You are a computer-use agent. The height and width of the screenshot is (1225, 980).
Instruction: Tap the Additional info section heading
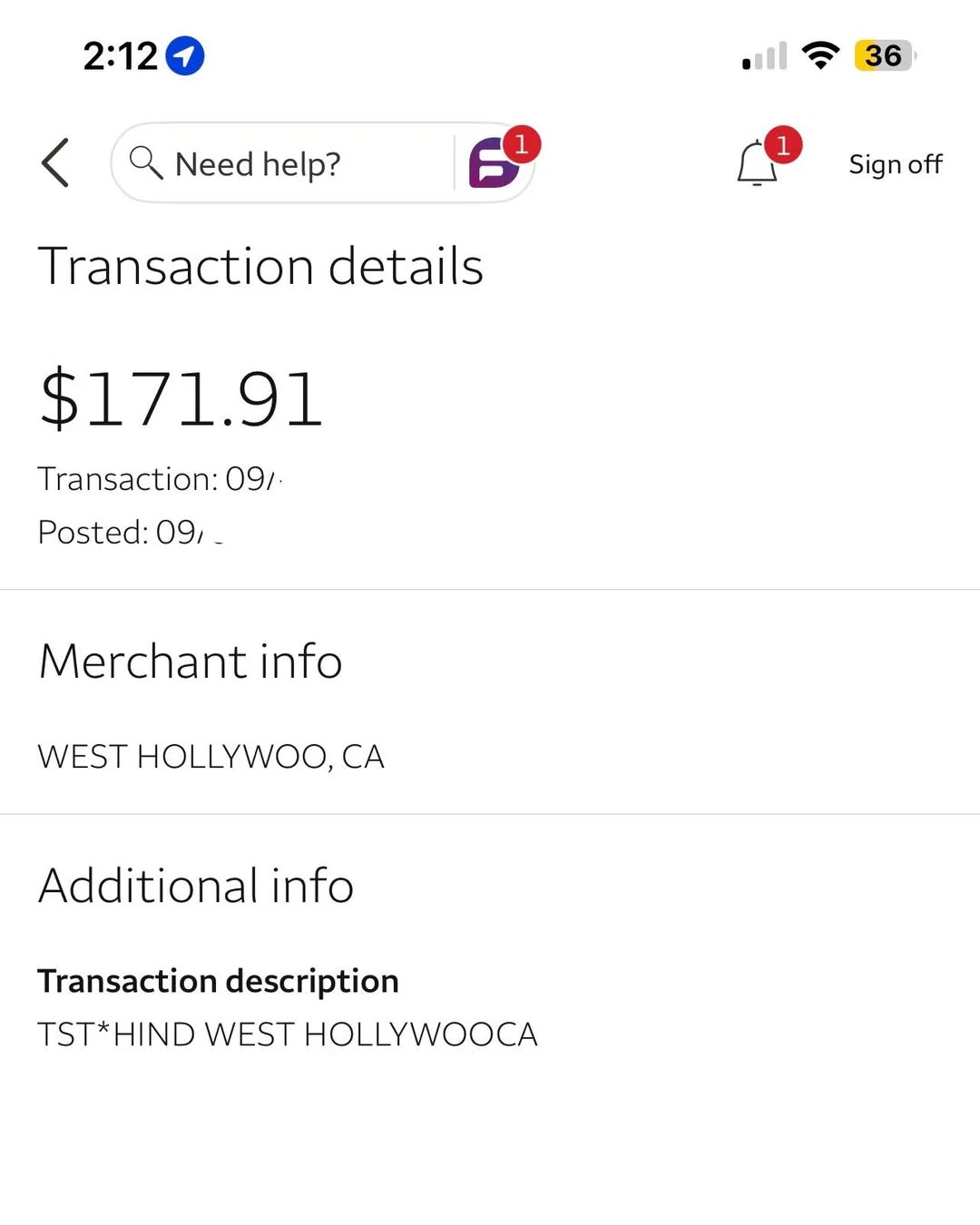point(196,886)
